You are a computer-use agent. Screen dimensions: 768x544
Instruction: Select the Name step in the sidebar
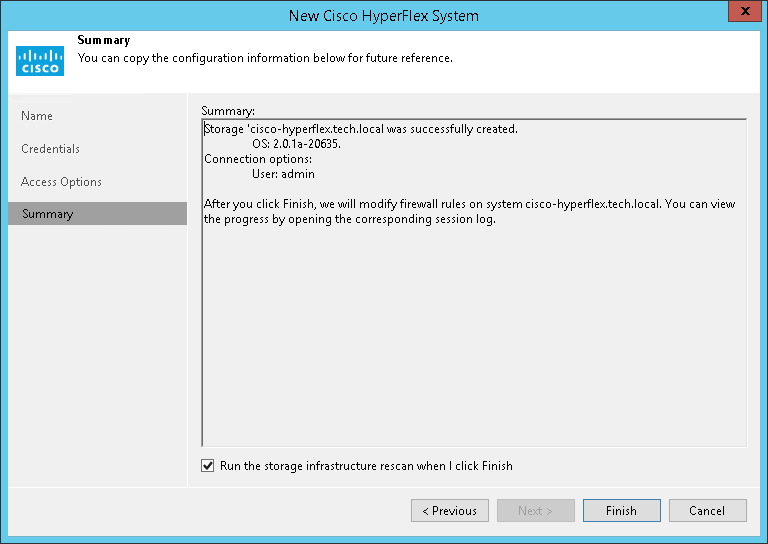(37, 116)
